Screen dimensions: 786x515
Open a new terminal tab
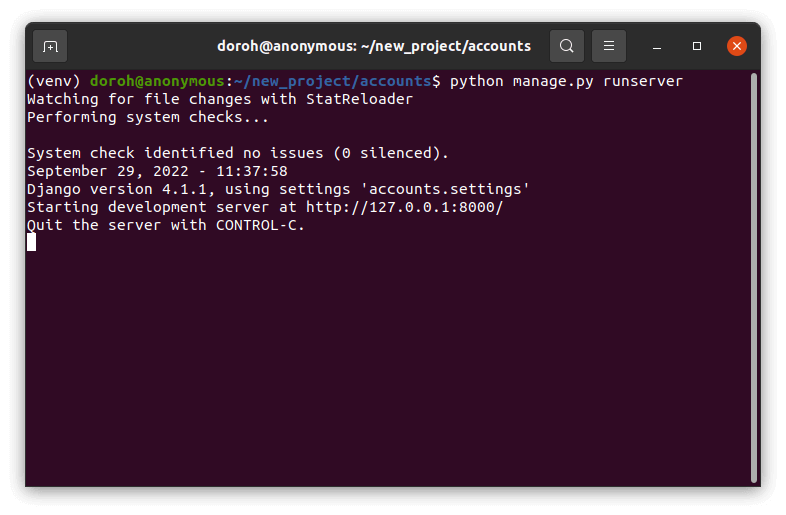50,46
